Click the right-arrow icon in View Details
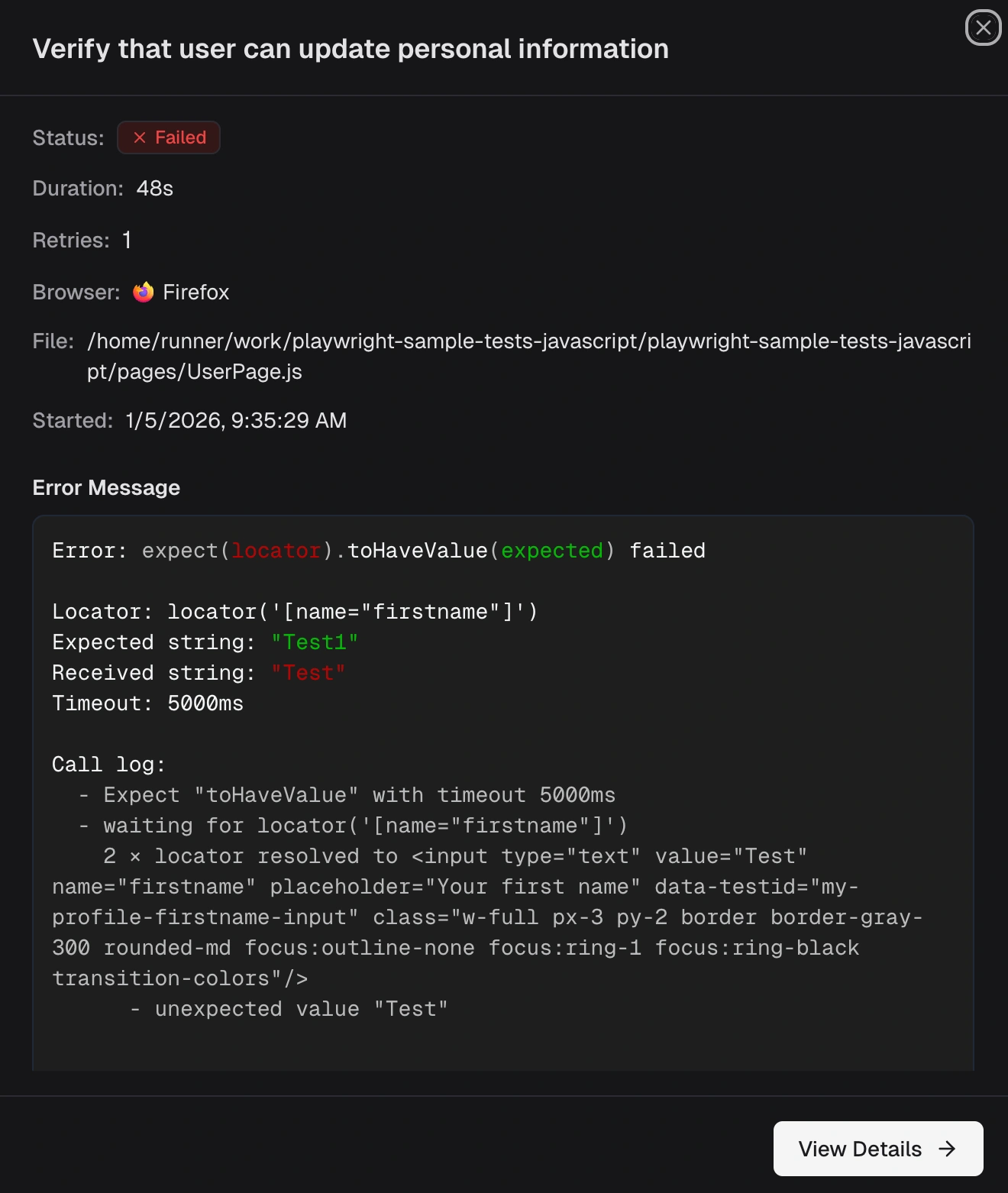 [948, 1149]
